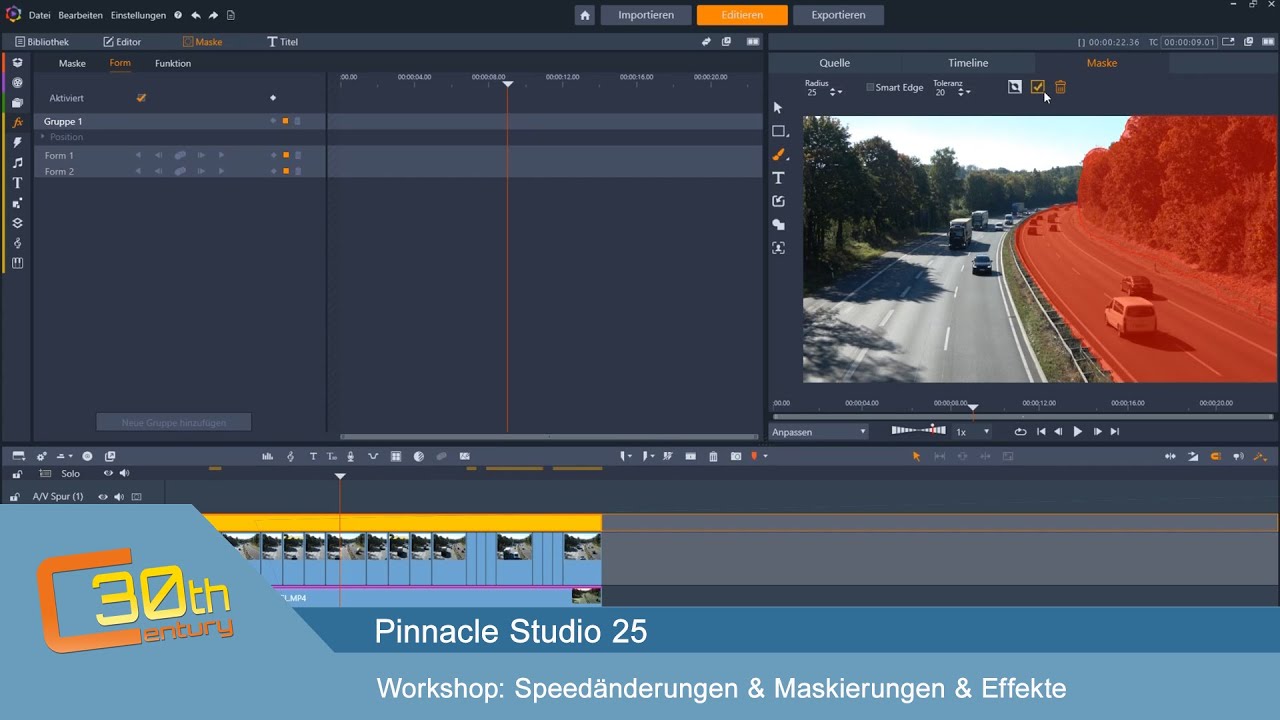The image size is (1280, 720).
Task: Open the music note sidebar category
Action: [x=17, y=163]
